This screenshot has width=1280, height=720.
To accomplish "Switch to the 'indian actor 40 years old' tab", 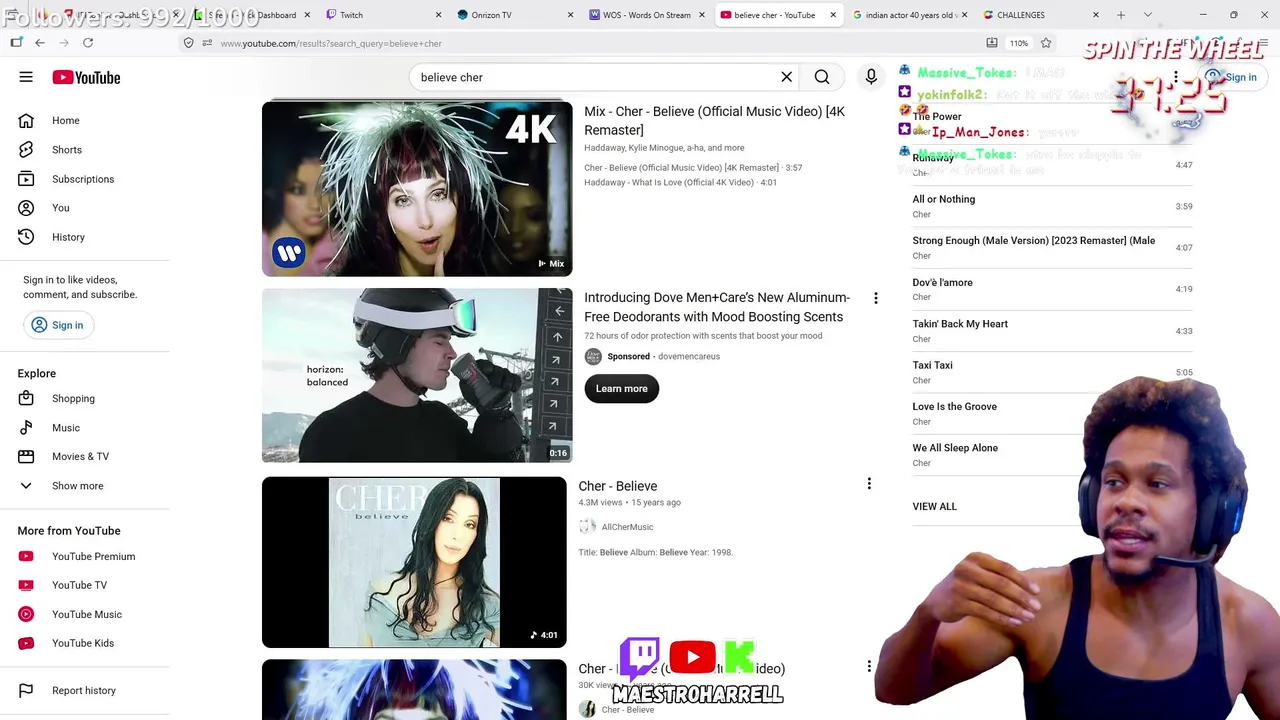I will (x=908, y=15).
